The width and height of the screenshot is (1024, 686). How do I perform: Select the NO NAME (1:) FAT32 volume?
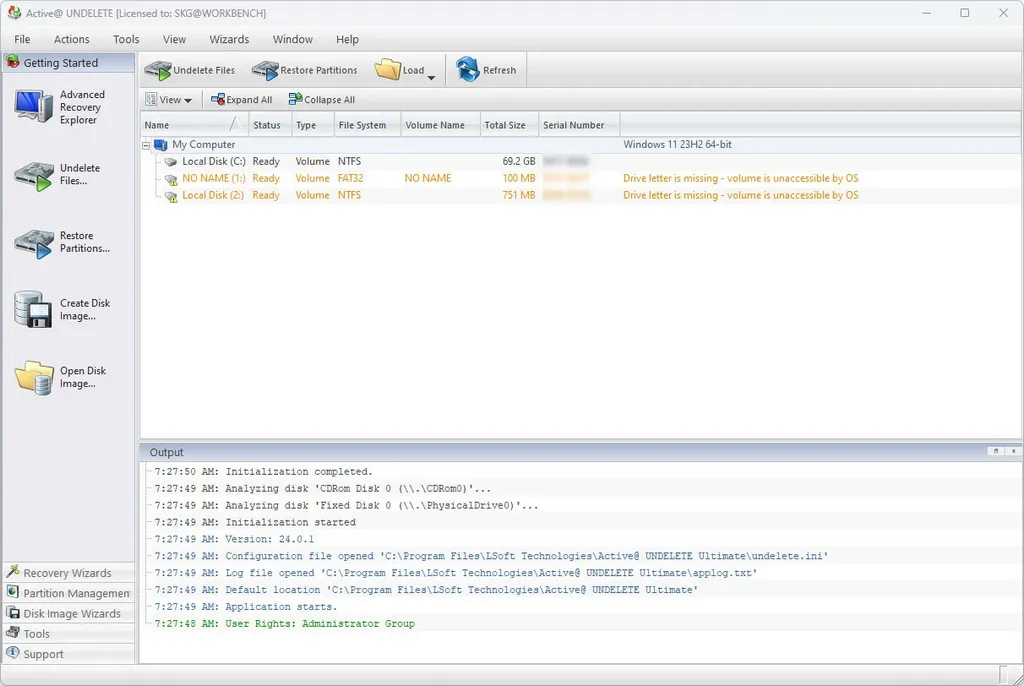coord(580,178)
